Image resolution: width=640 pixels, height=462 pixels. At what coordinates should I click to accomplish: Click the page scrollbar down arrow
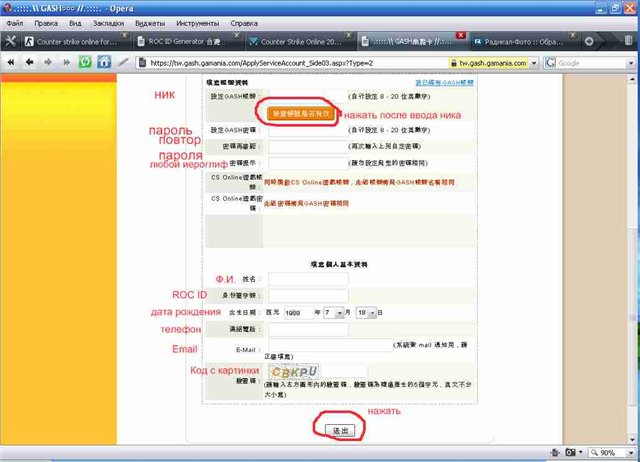pyautogui.click(x=632, y=440)
